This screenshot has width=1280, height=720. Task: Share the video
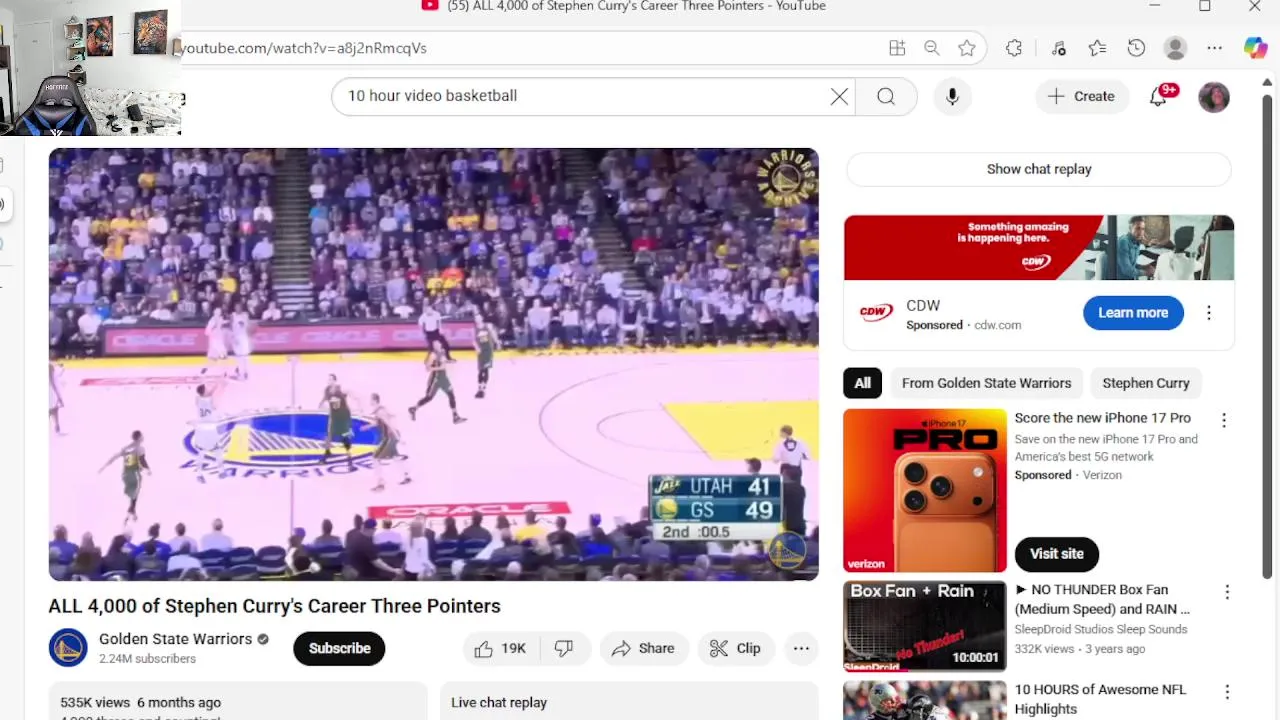click(x=644, y=648)
